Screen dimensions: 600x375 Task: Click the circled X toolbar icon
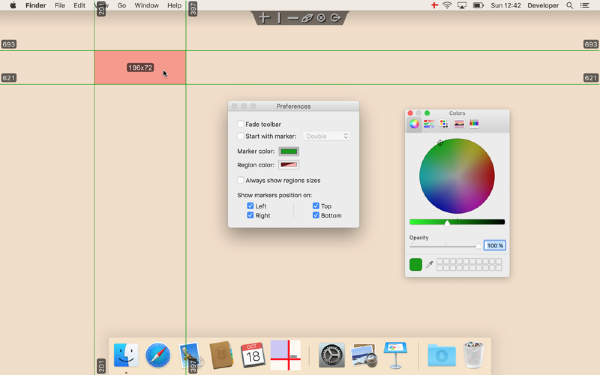coord(321,18)
